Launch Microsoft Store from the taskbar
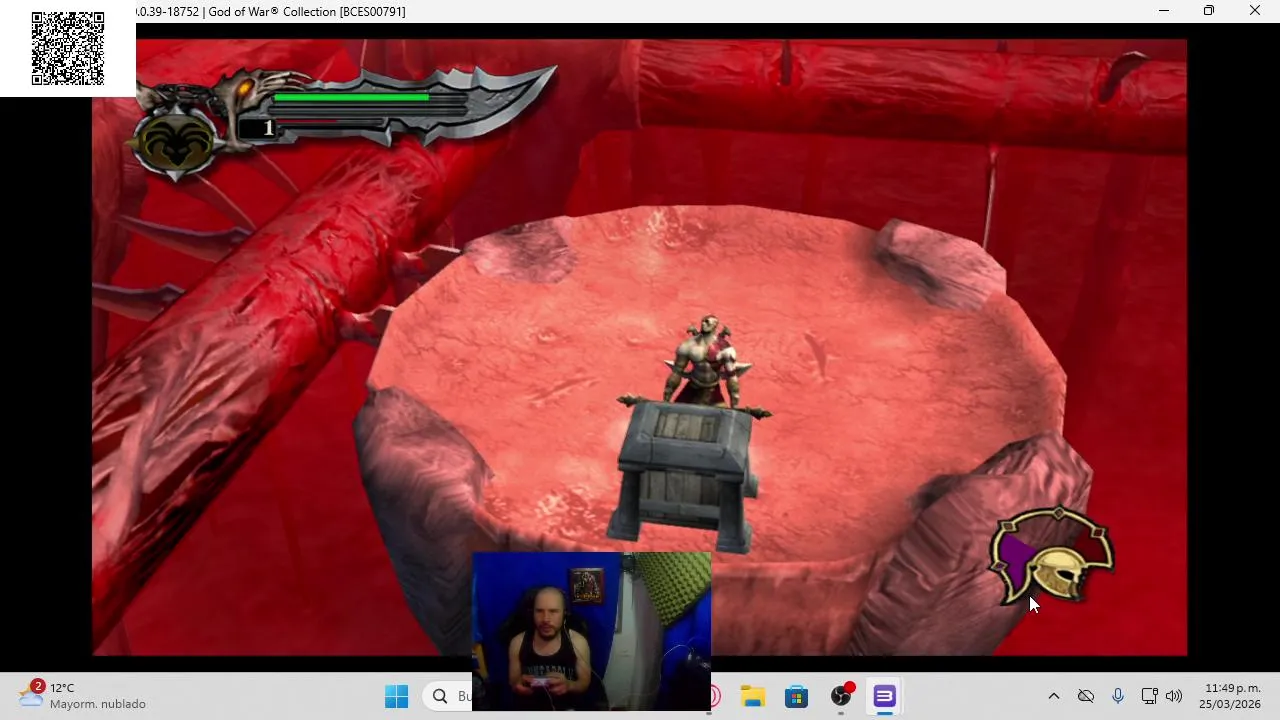Image resolution: width=1280 pixels, height=720 pixels. (797, 696)
